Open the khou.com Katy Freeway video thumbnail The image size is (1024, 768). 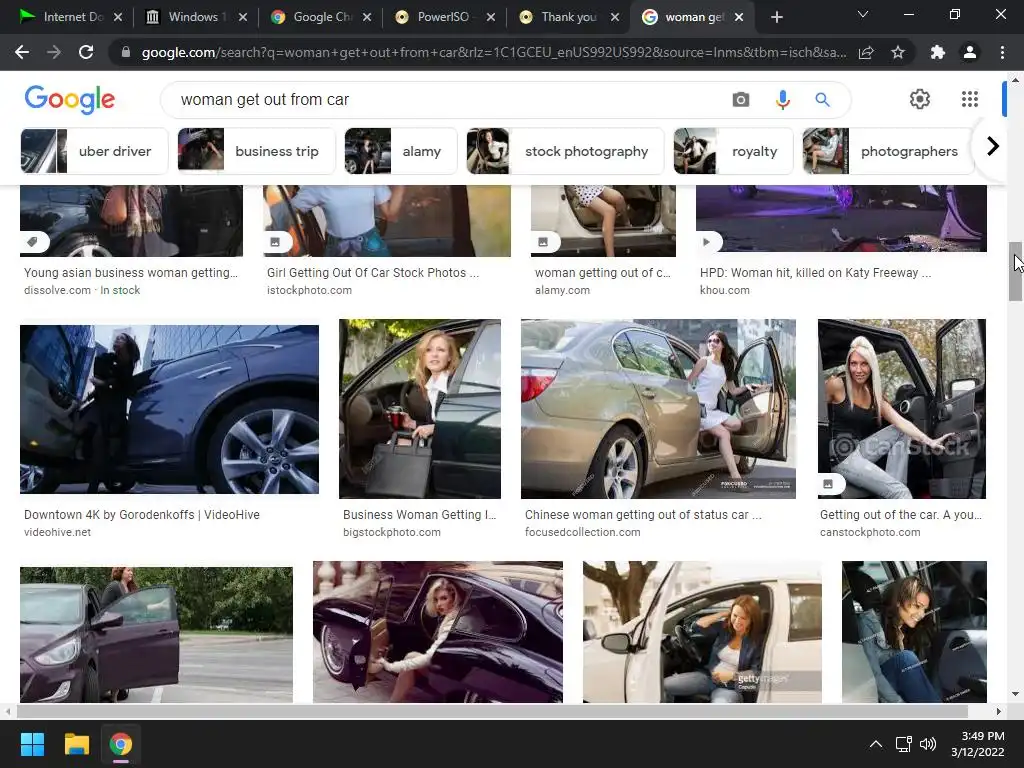pyautogui.click(x=841, y=218)
